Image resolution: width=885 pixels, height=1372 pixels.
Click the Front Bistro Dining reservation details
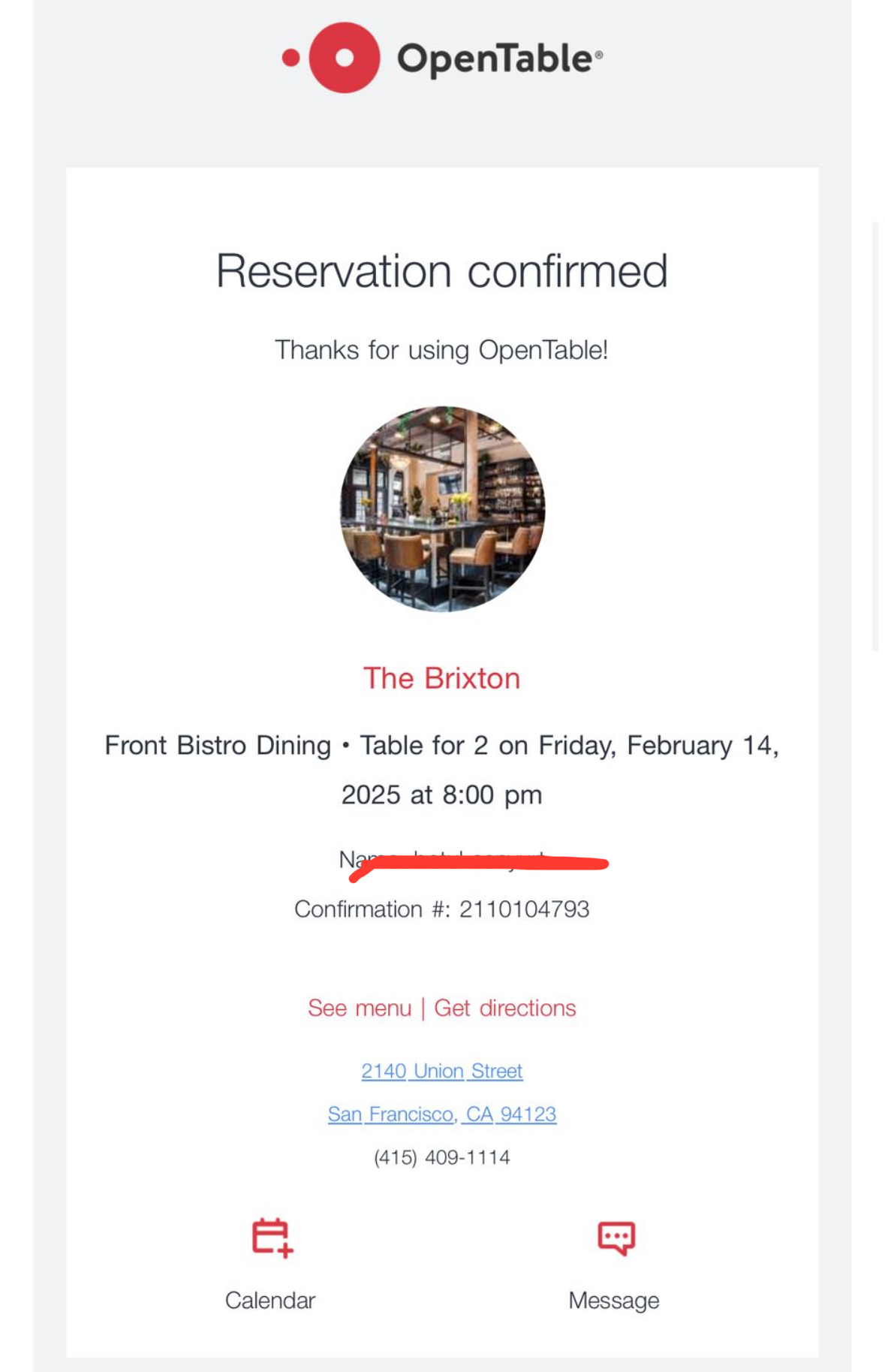442,769
